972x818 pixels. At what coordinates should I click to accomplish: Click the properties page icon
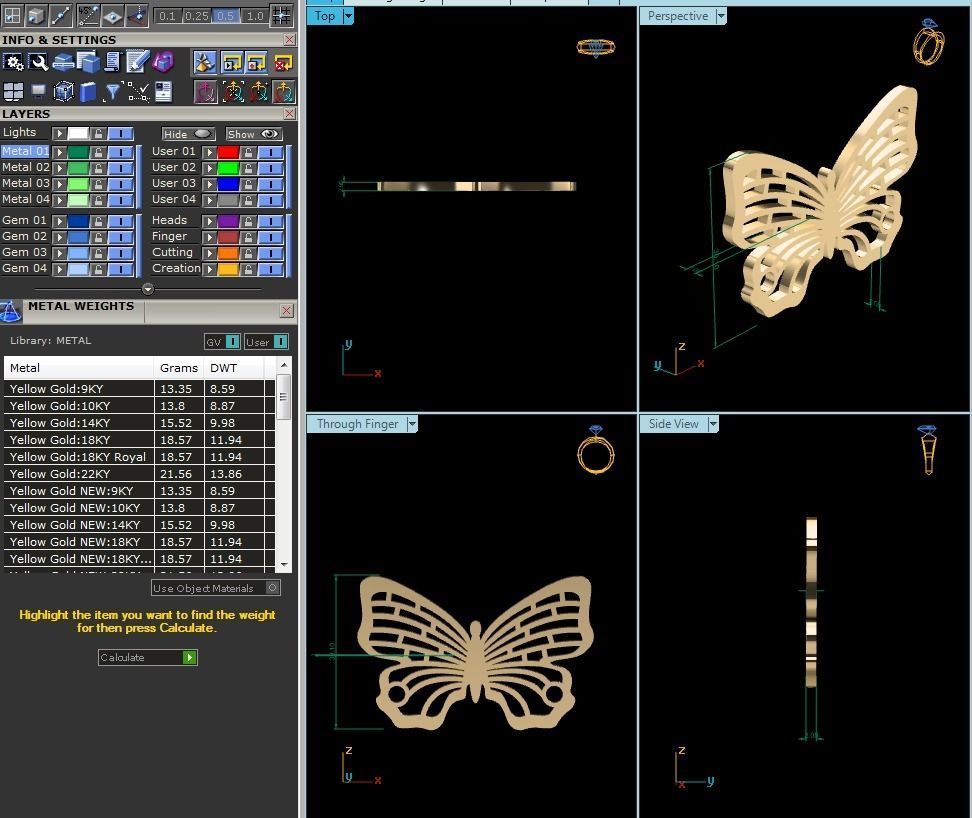point(163,92)
